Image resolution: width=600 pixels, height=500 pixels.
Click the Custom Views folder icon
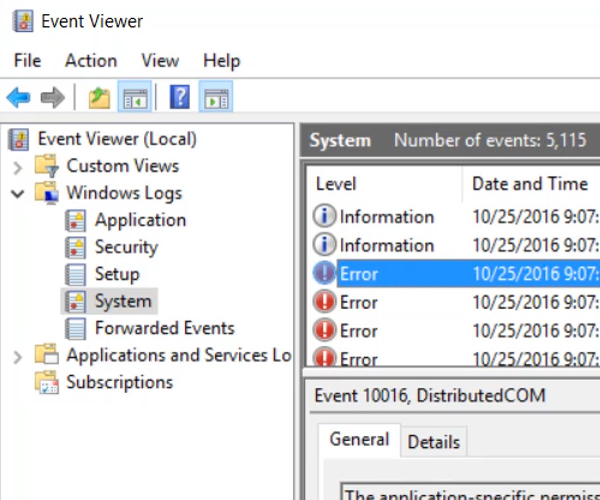coord(47,166)
